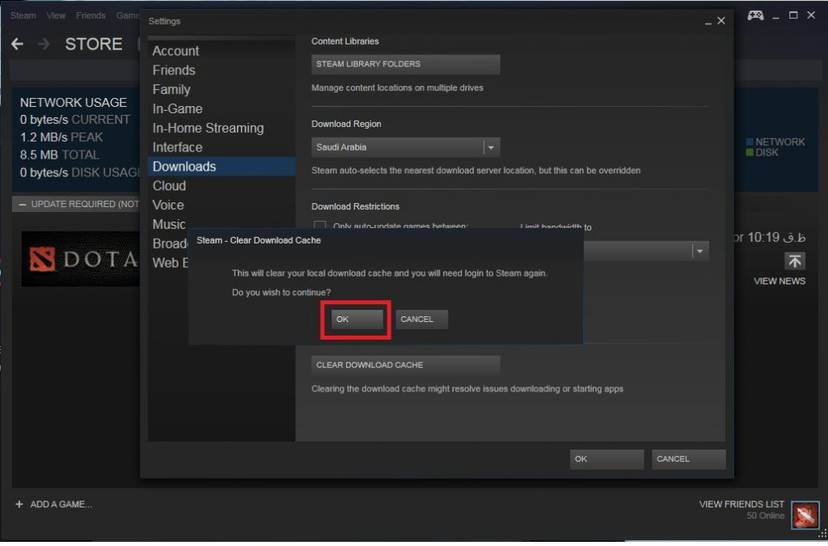Click the Clear Download Cache button

click(x=405, y=366)
